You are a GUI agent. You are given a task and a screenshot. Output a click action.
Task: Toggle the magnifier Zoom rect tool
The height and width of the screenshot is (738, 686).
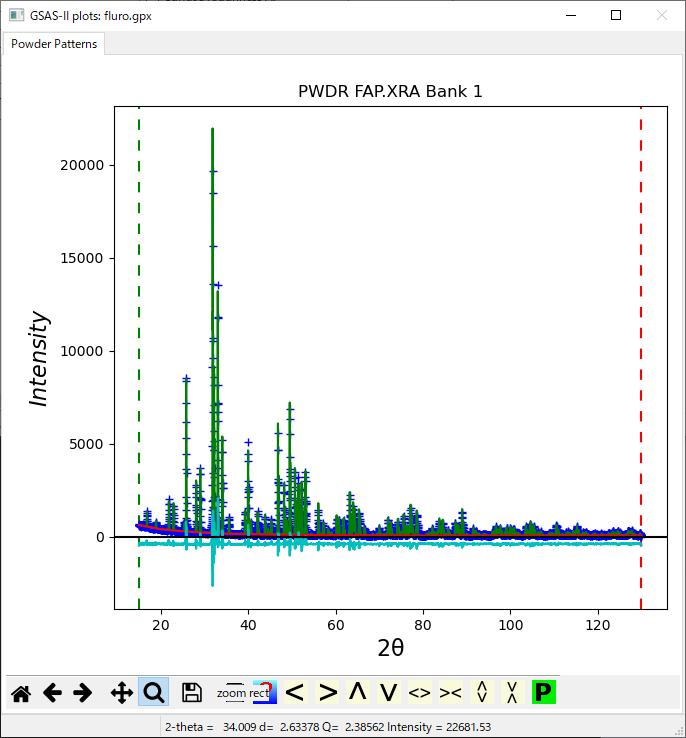click(x=154, y=692)
